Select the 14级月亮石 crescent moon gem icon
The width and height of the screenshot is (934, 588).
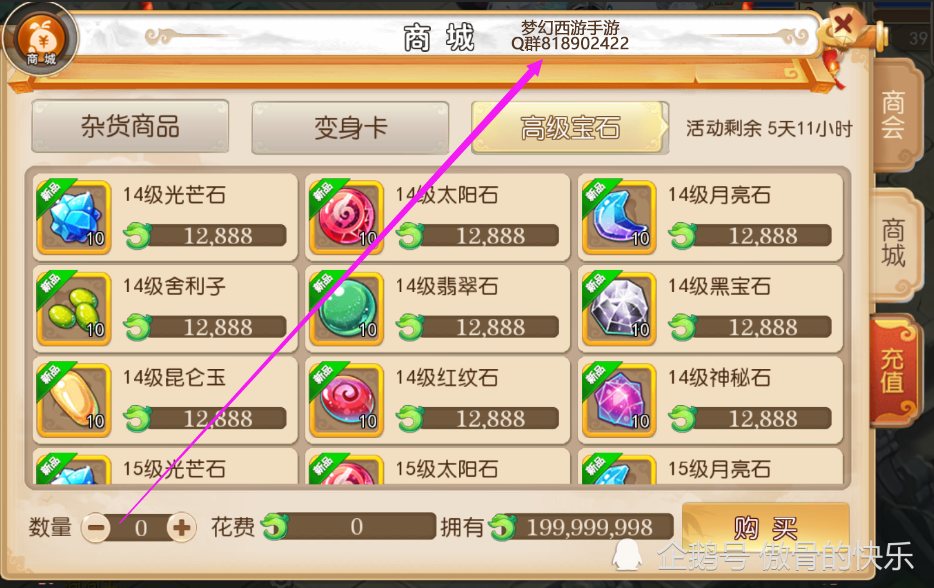coord(619,217)
